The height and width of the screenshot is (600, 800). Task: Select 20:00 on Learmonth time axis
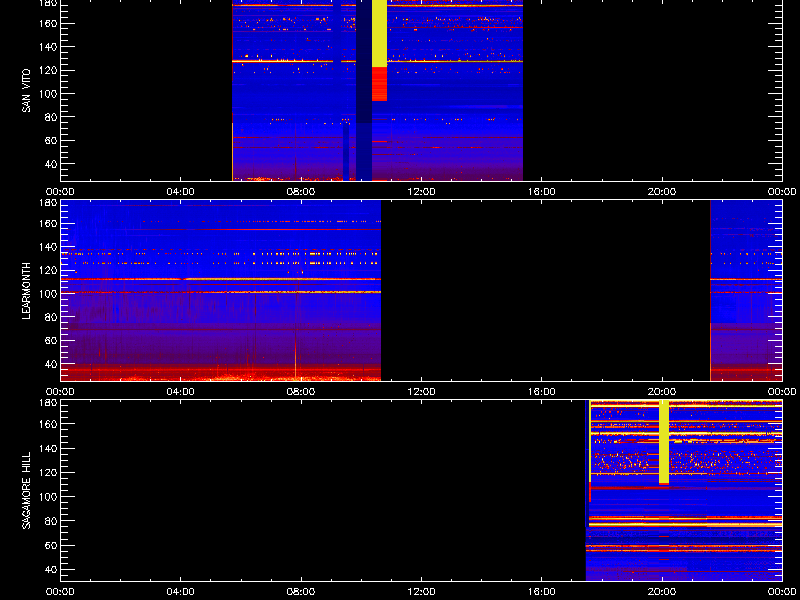[662, 392]
